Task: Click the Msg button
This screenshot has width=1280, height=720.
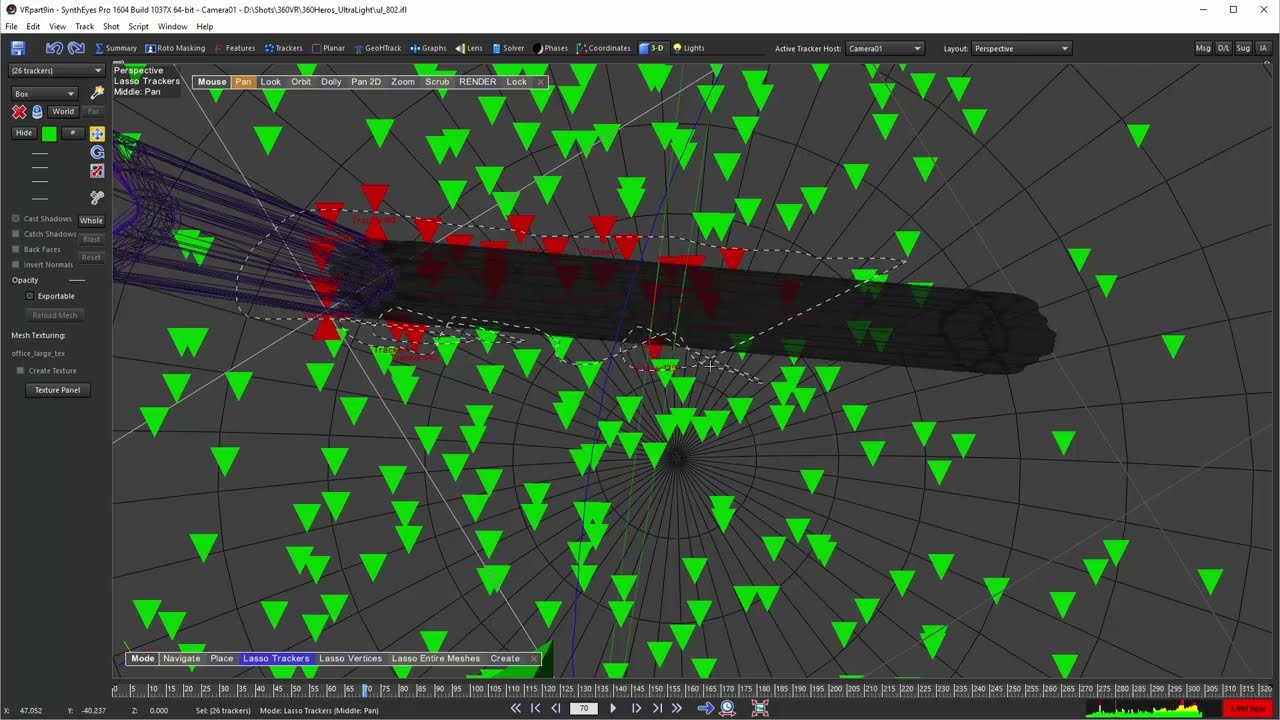Action: (x=1203, y=48)
